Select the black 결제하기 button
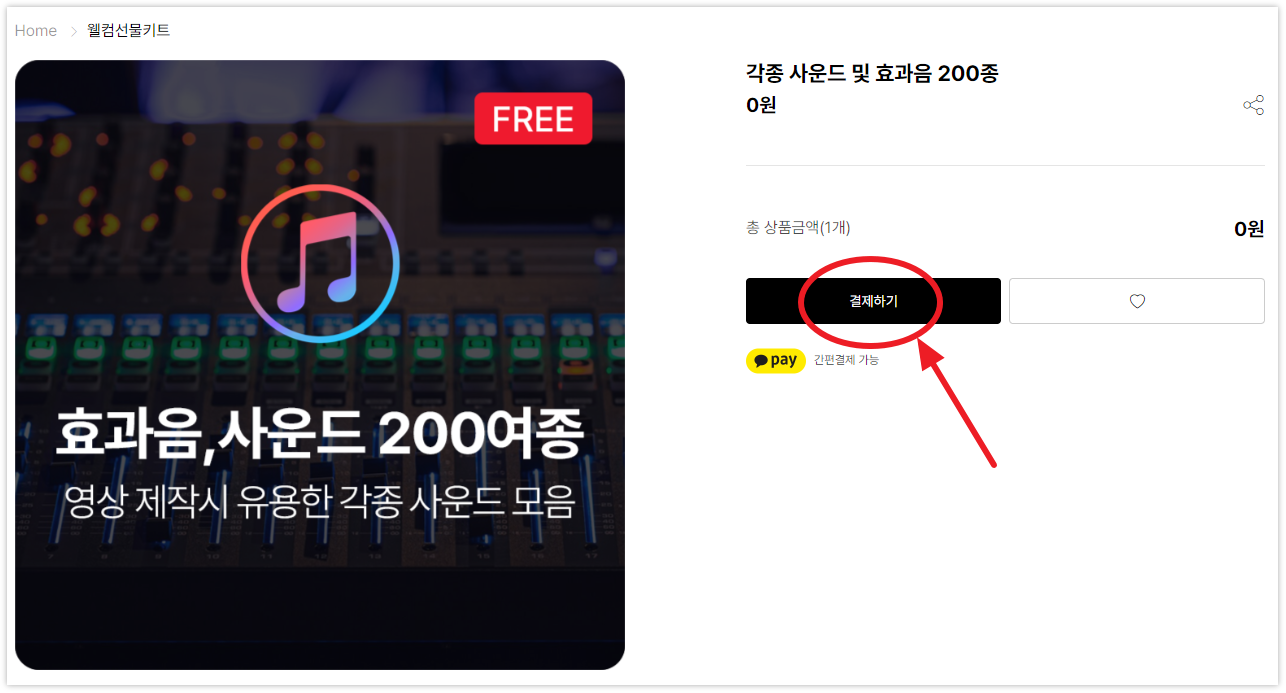This screenshot has height=693, width=1286. (873, 301)
